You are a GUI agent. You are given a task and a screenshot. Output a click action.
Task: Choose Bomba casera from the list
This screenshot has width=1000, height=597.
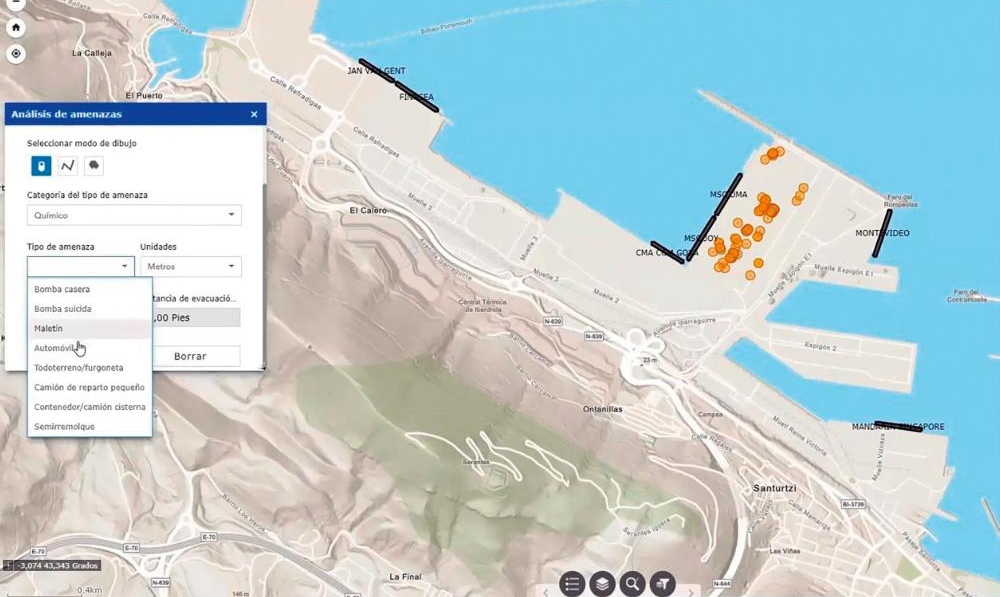point(62,289)
